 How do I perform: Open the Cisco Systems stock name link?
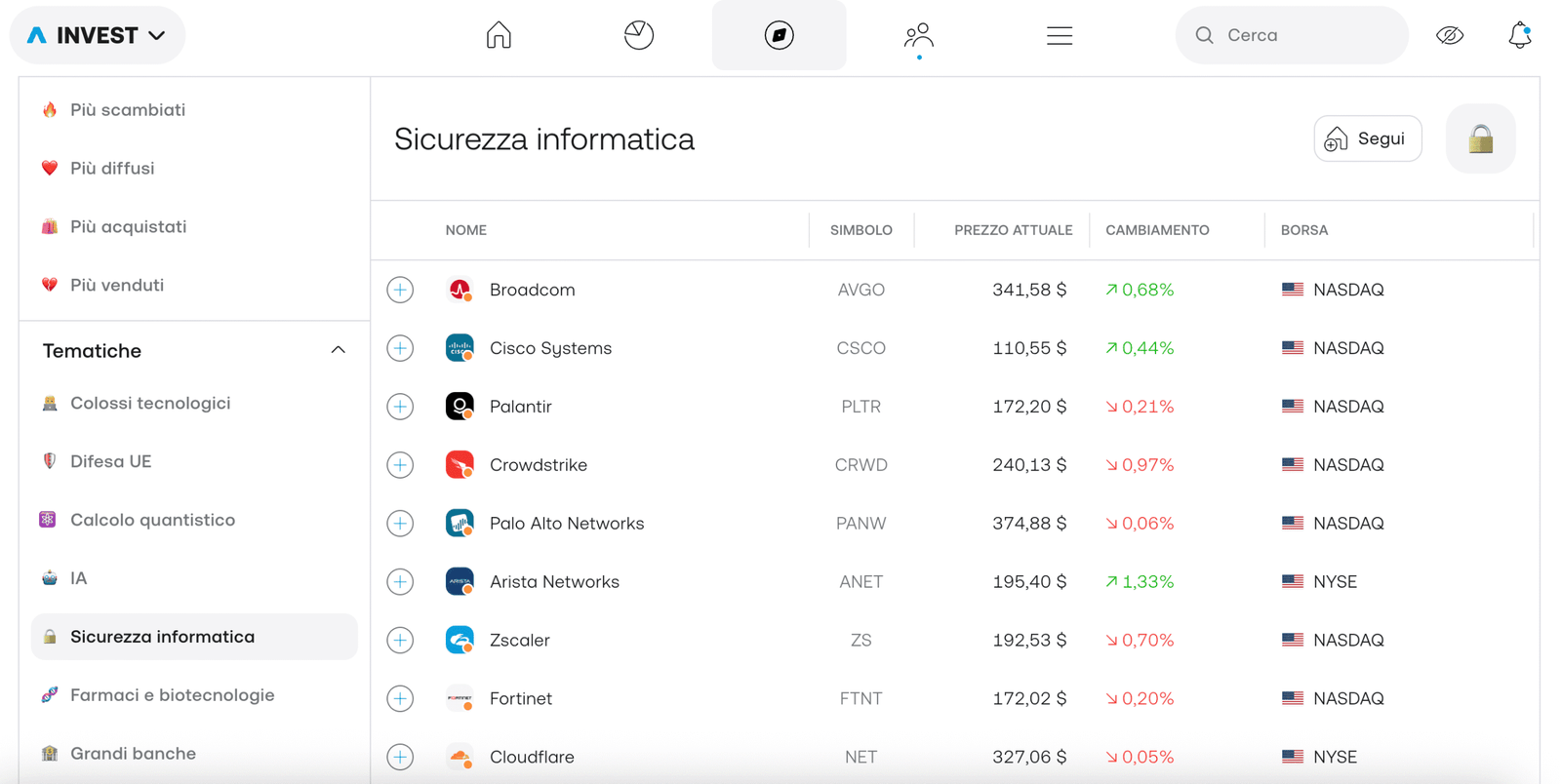[x=551, y=348]
